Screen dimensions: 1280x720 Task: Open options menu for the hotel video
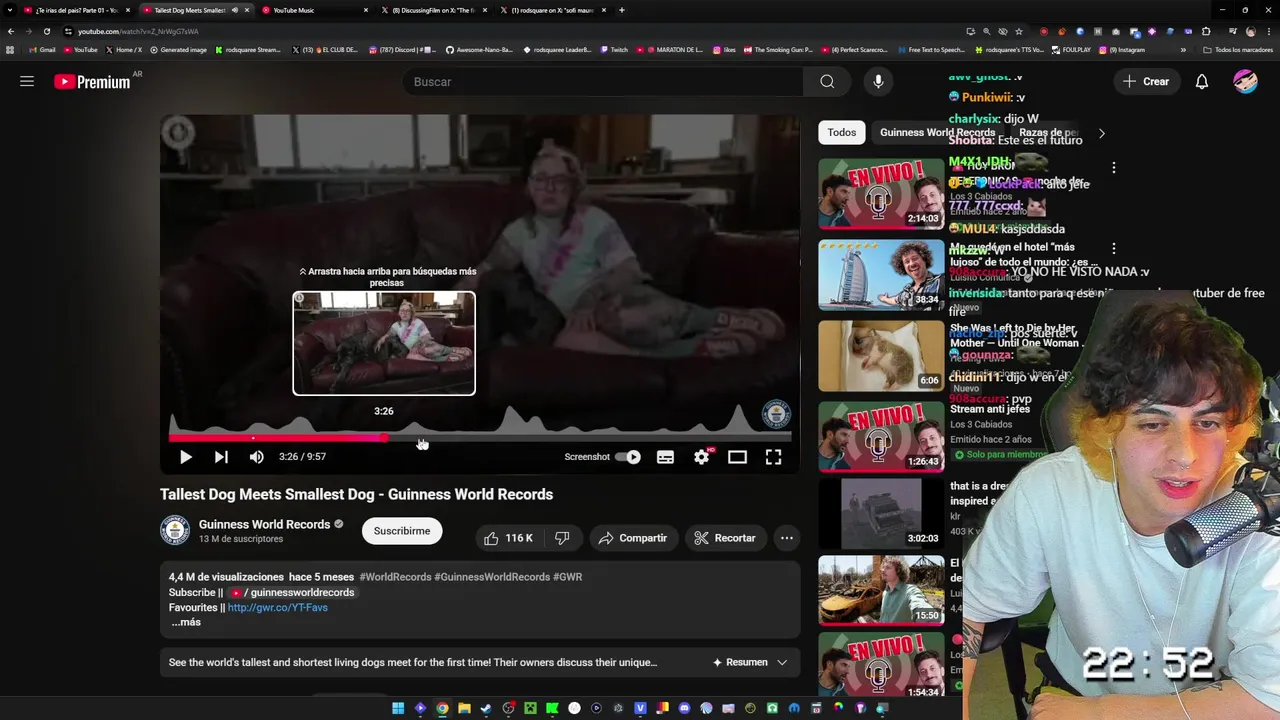point(1113,248)
